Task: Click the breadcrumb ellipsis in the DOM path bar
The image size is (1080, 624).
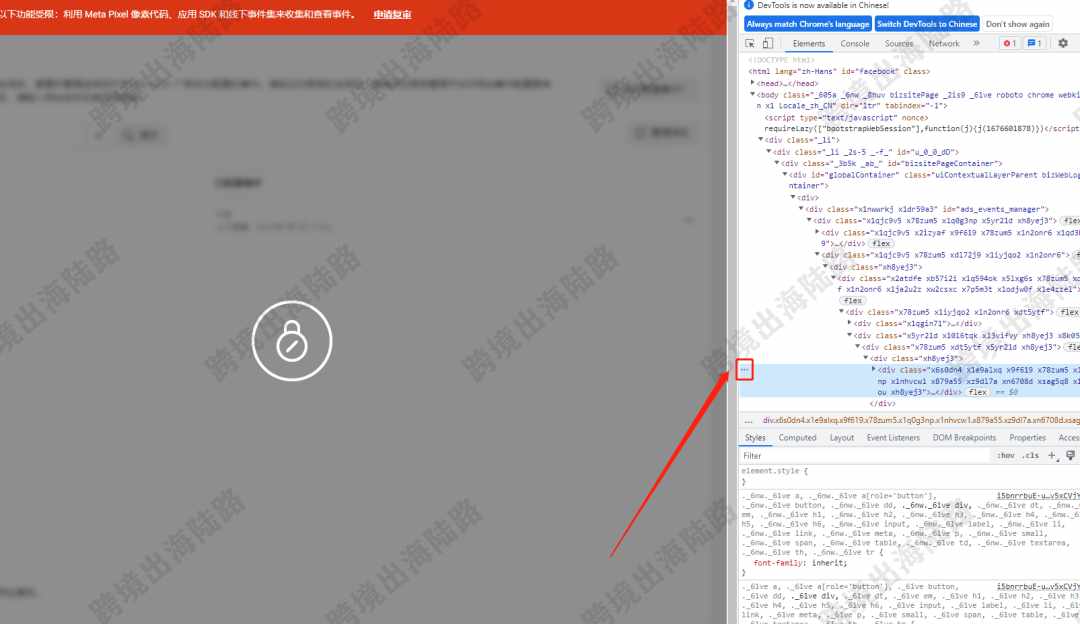Action: 749,420
